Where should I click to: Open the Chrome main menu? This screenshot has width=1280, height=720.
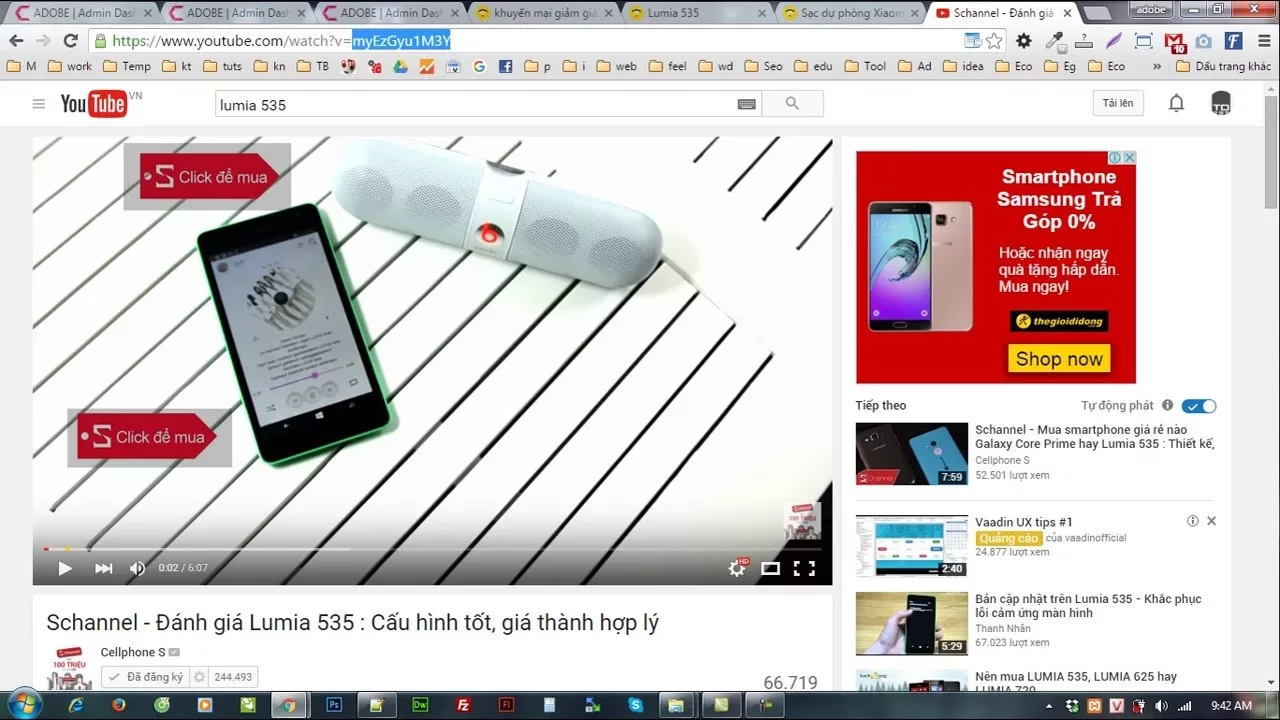pyautogui.click(x=1263, y=41)
